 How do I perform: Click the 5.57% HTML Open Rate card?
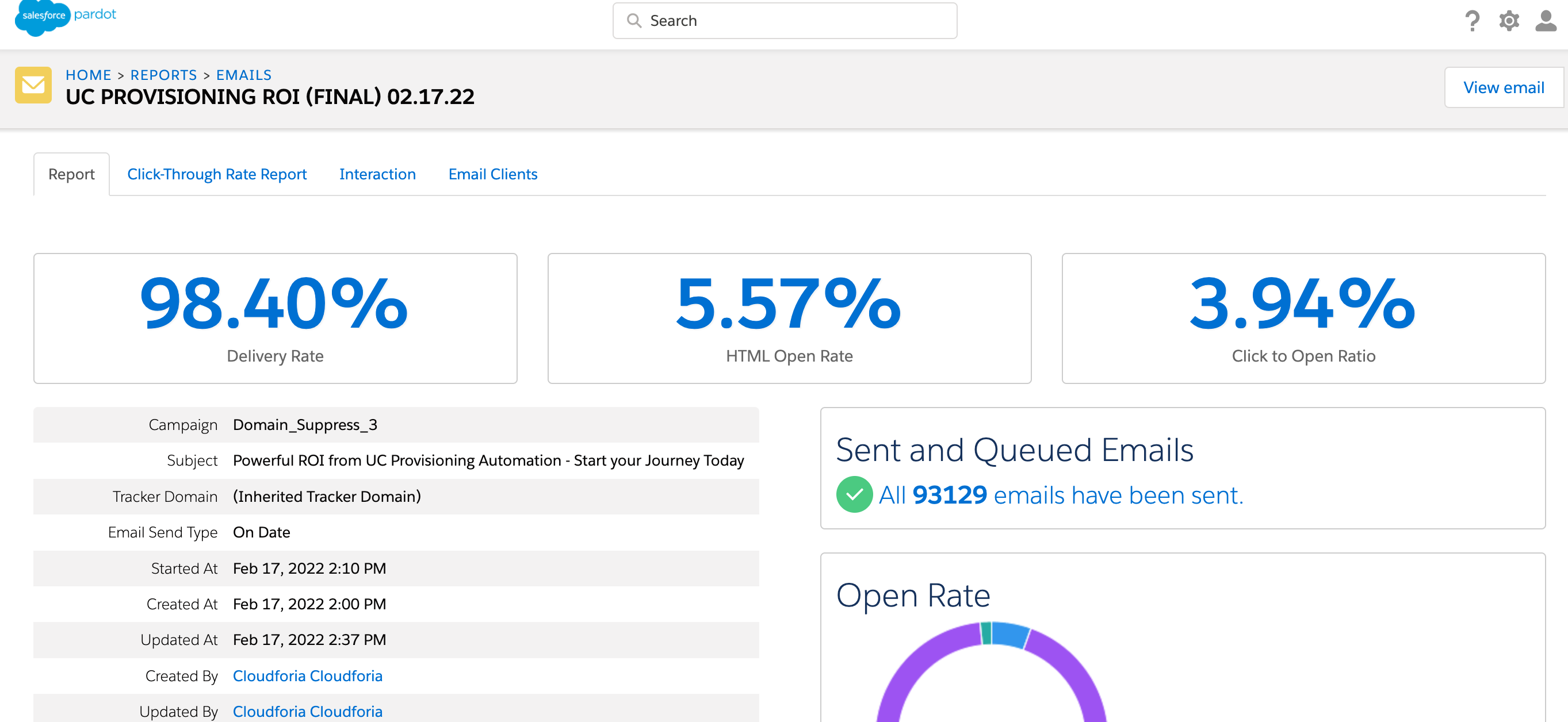coord(790,318)
